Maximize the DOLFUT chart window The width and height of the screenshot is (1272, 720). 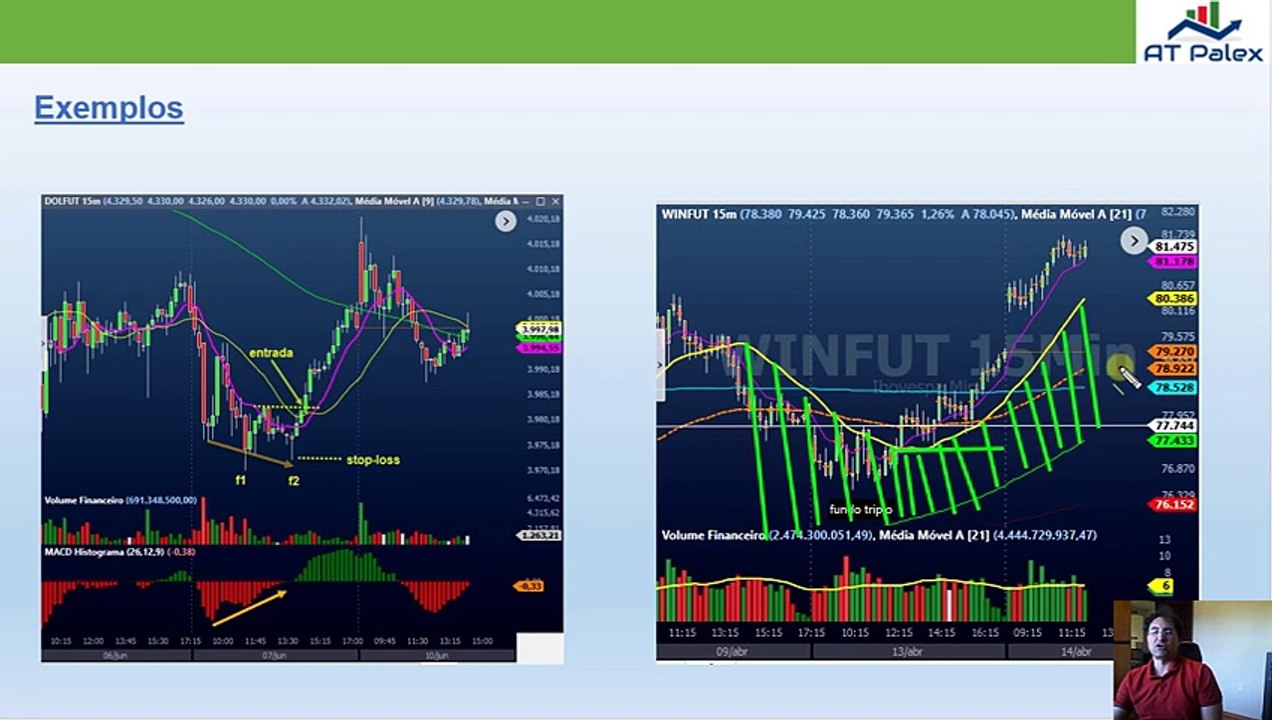[x=541, y=201]
